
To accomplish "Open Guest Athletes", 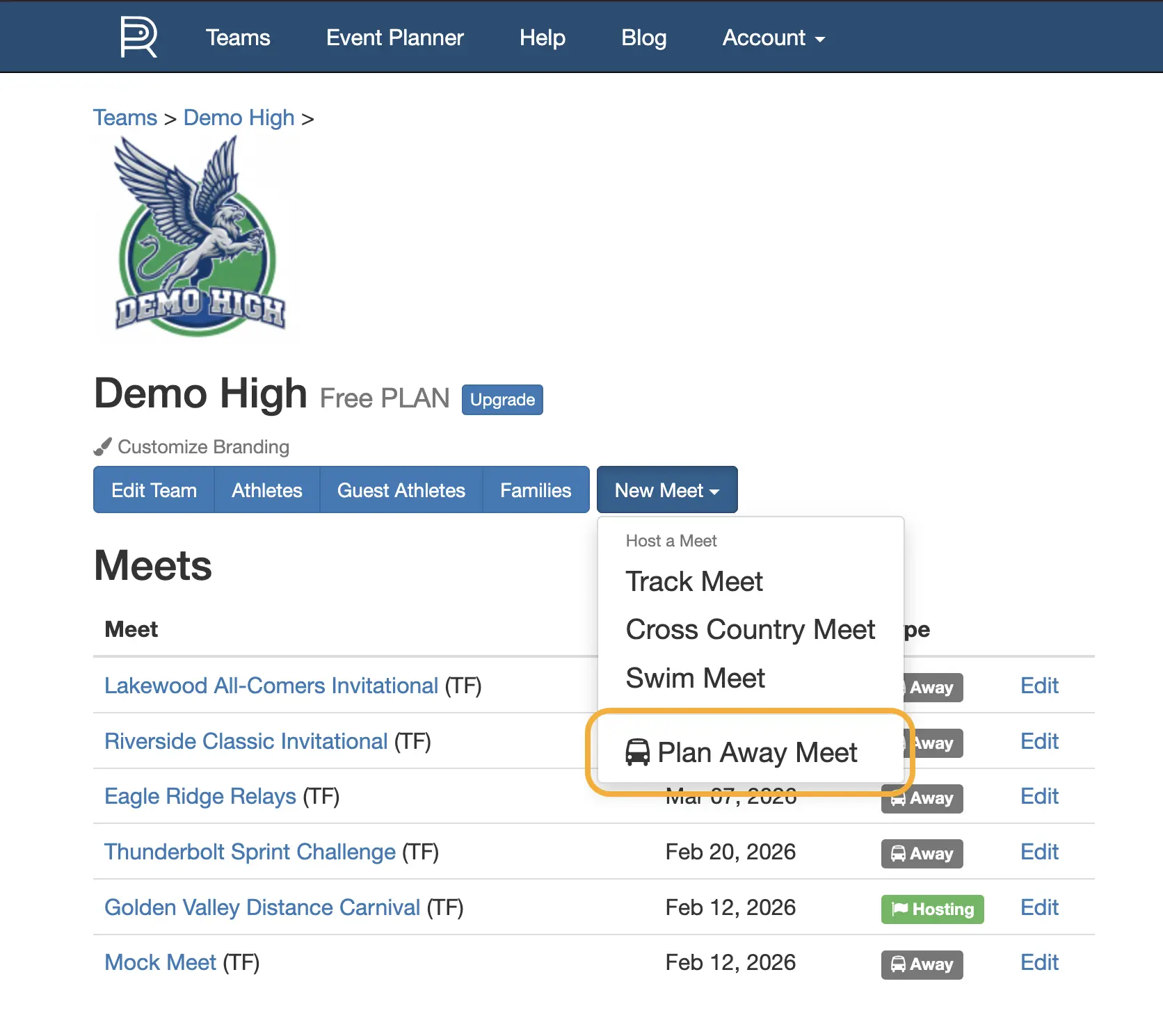I will point(401,490).
